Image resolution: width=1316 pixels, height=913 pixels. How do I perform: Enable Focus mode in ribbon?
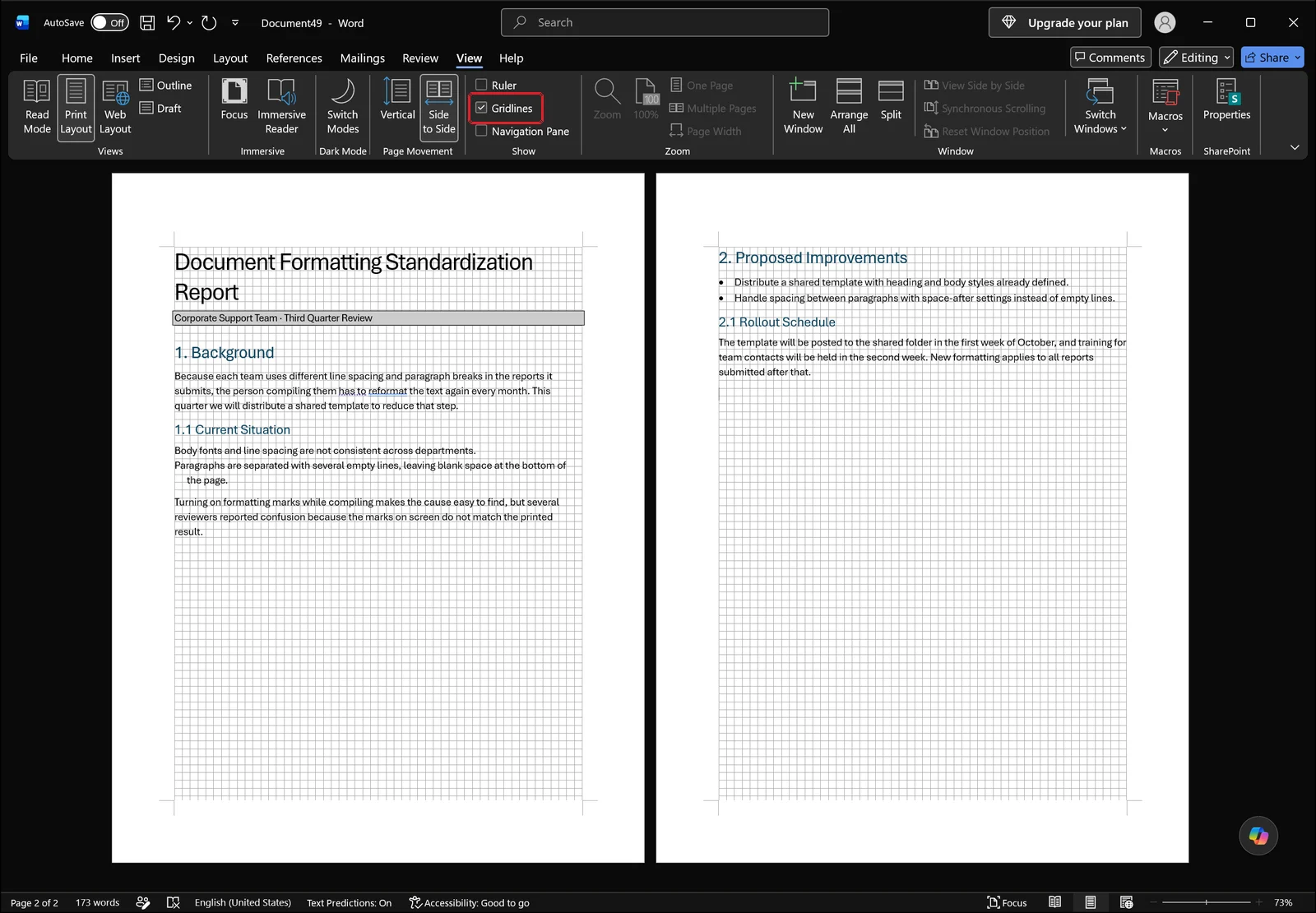click(x=234, y=100)
